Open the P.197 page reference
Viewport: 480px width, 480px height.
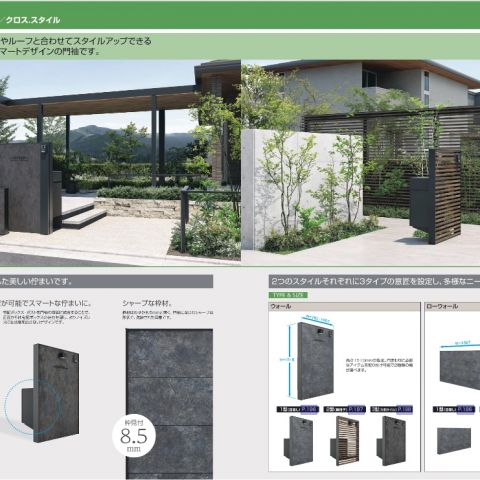pyautogui.click(x=357, y=409)
